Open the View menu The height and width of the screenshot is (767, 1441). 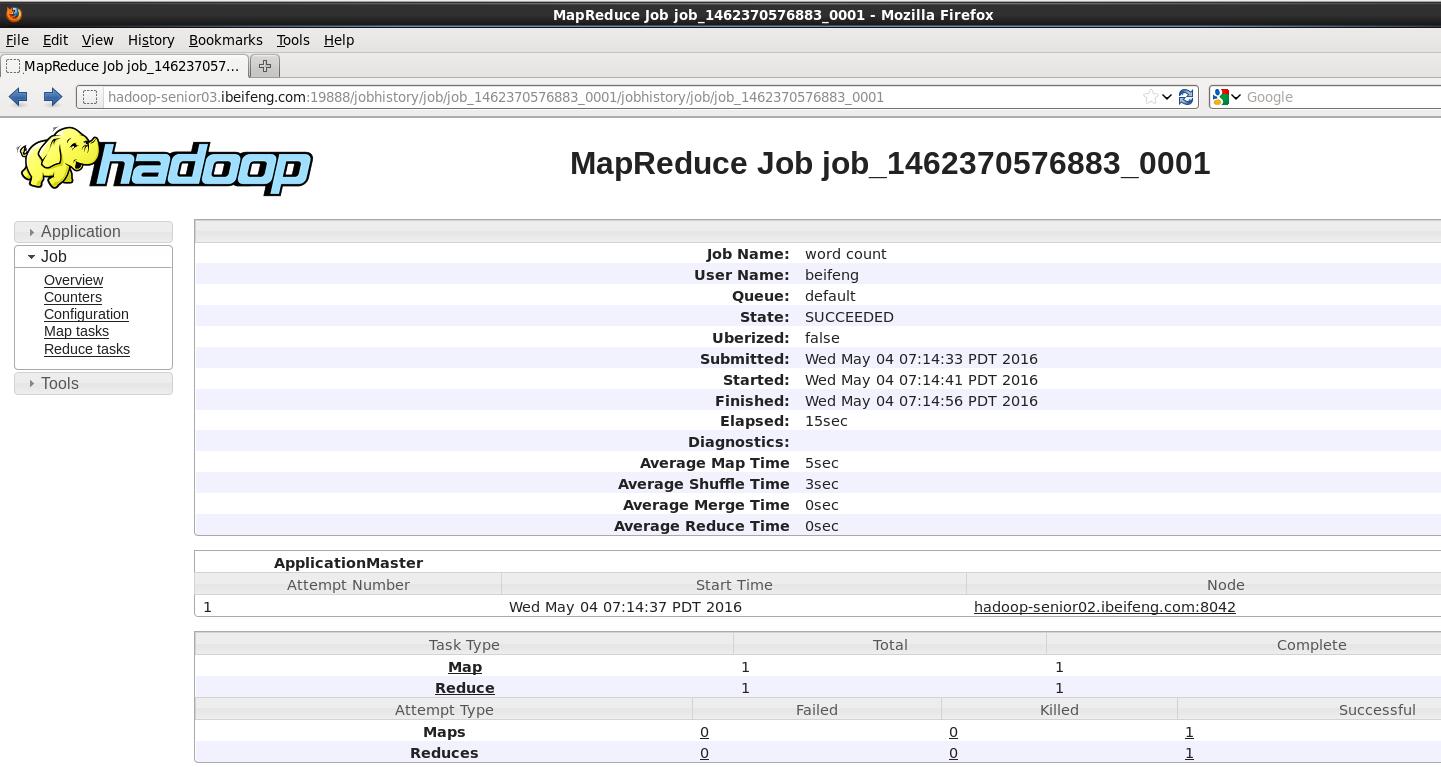[x=97, y=40]
